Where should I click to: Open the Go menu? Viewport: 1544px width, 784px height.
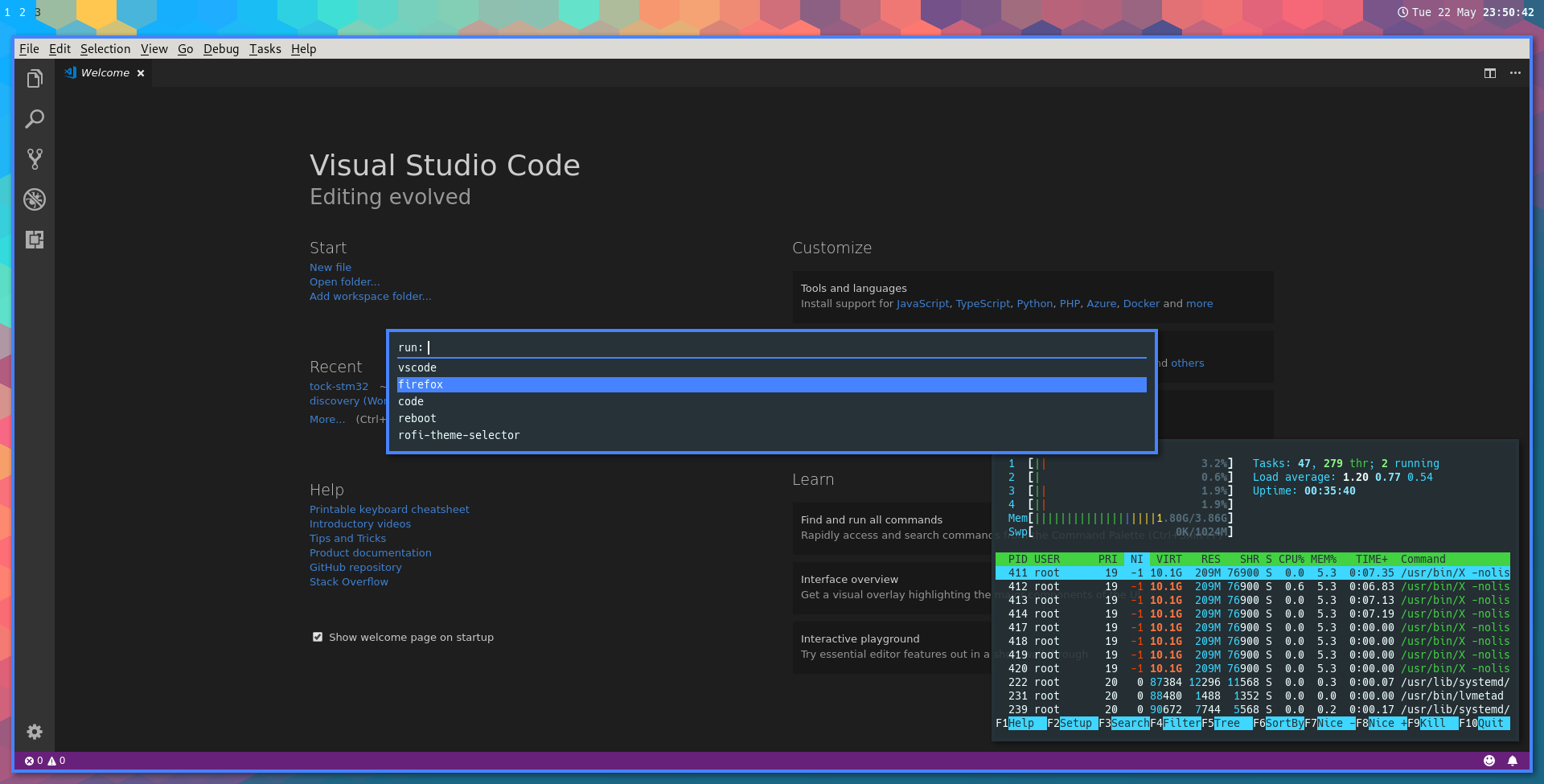[186, 49]
